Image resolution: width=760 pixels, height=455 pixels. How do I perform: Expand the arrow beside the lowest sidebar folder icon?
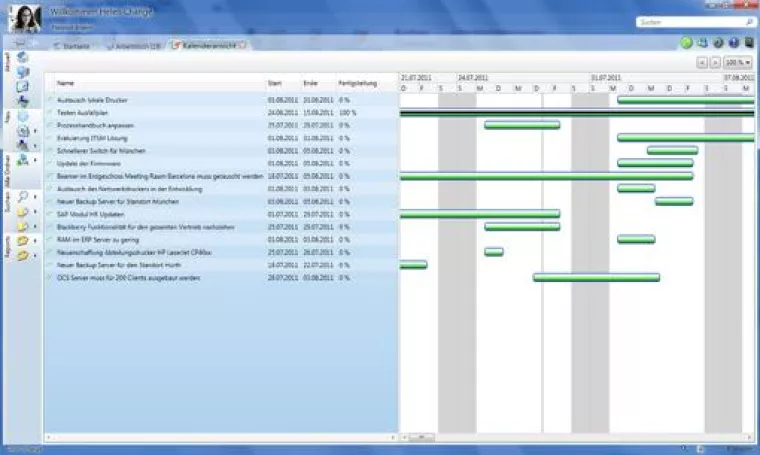[x=36, y=258]
